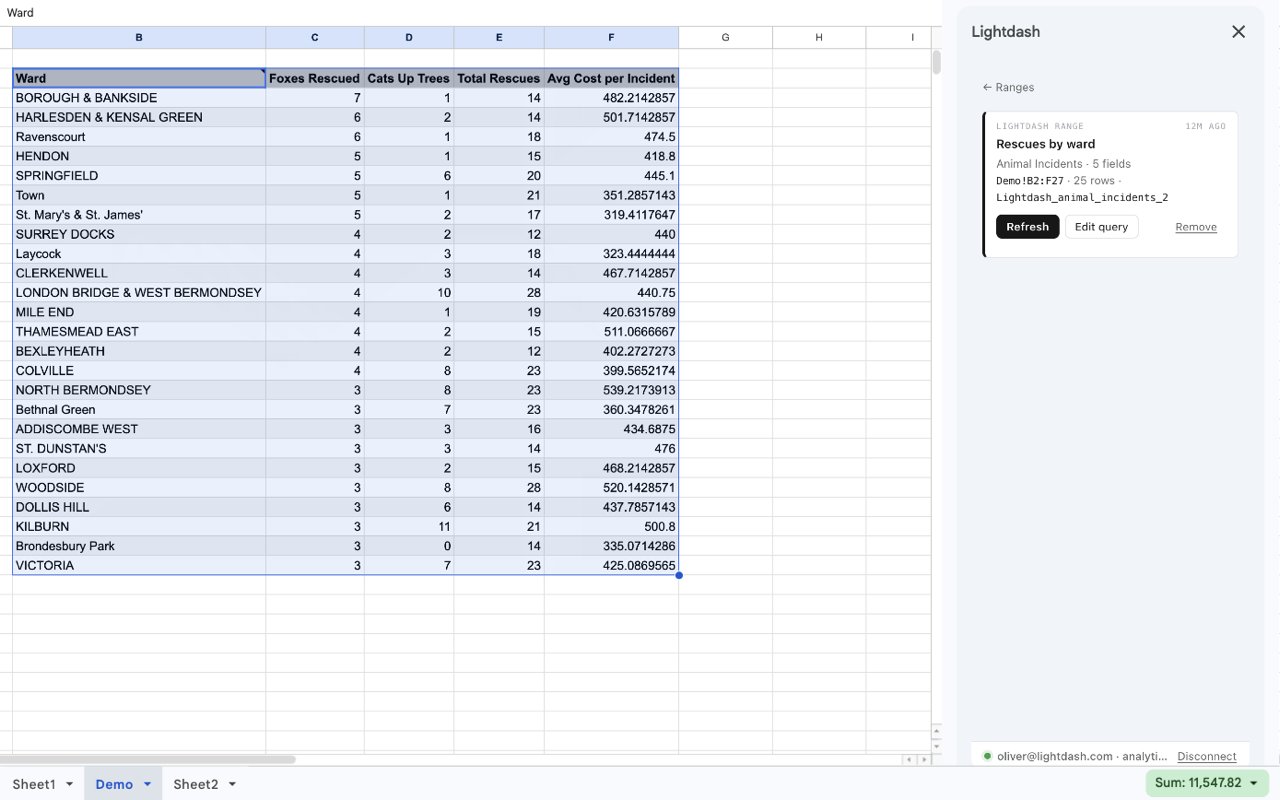Select the Ravenscourt cell
The image size is (1280, 800).
click(x=139, y=137)
